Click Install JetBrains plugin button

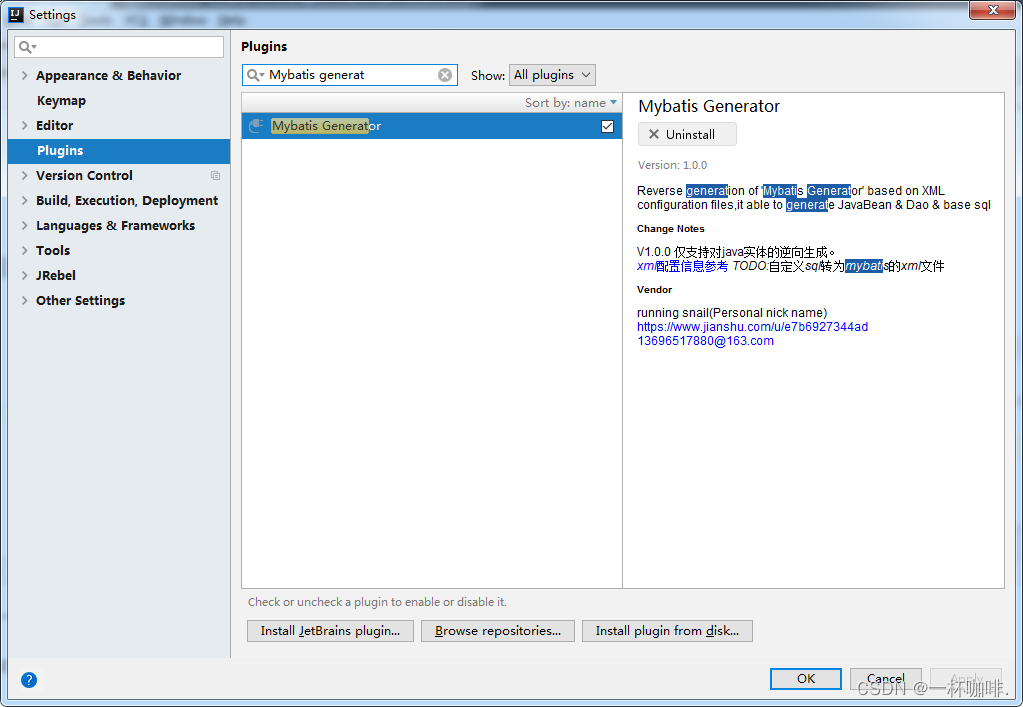click(330, 631)
